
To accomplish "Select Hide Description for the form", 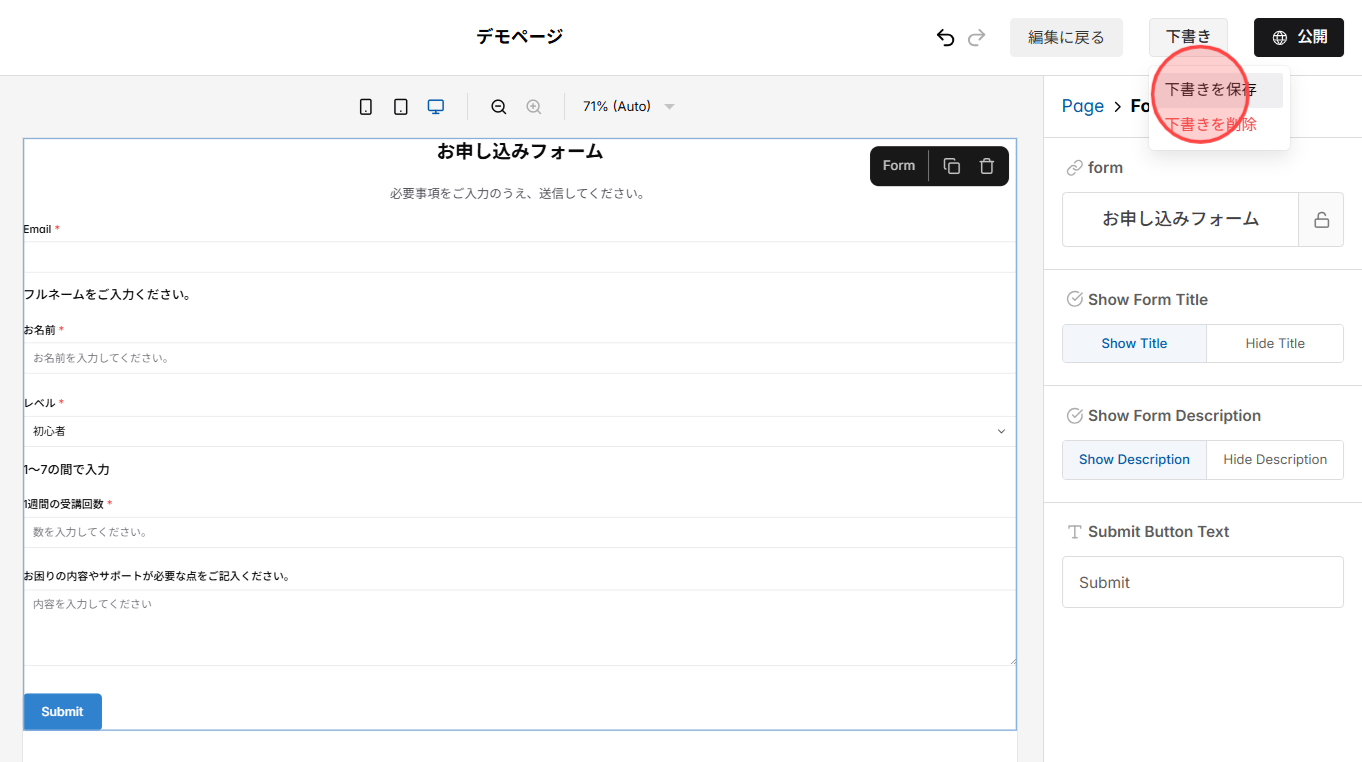I will 1275,459.
